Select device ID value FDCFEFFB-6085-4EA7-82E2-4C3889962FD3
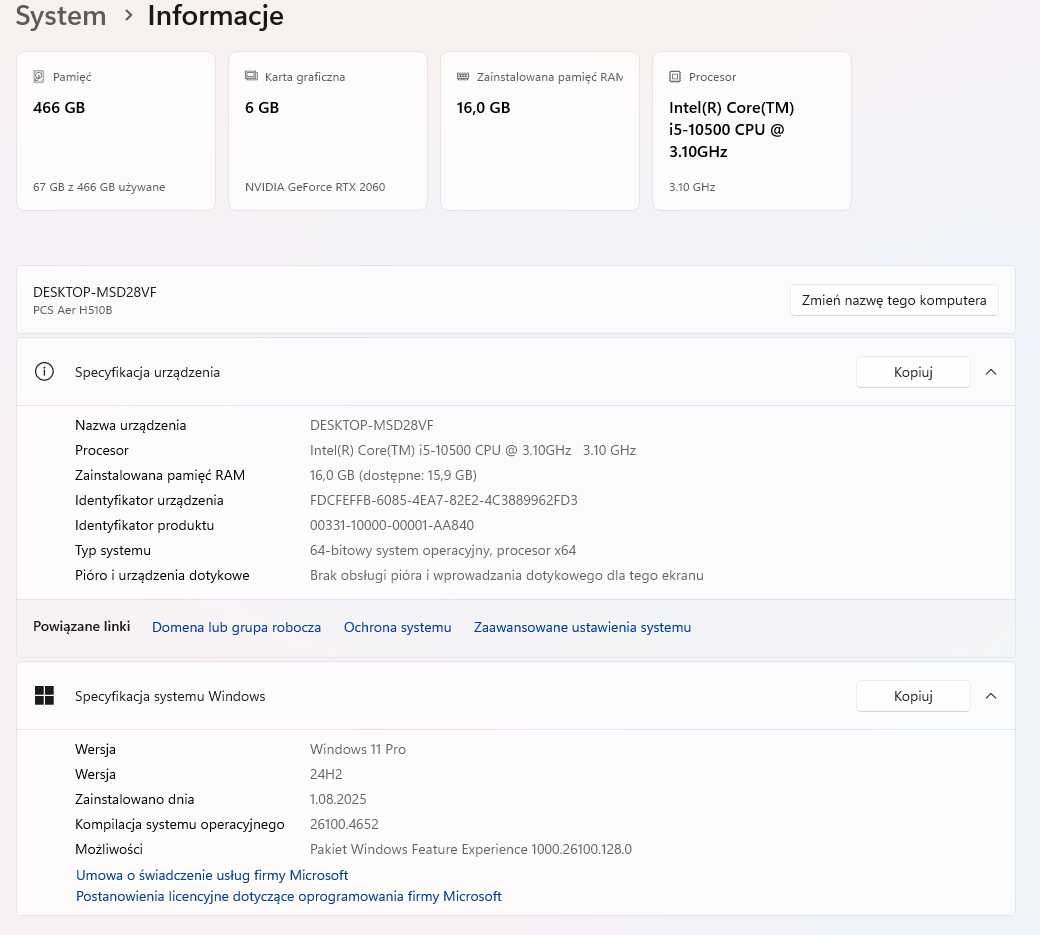 coord(443,500)
